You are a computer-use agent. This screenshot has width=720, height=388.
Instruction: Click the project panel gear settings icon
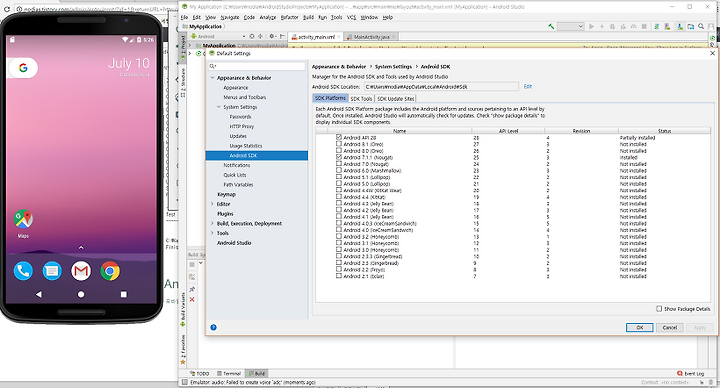click(x=272, y=36)
